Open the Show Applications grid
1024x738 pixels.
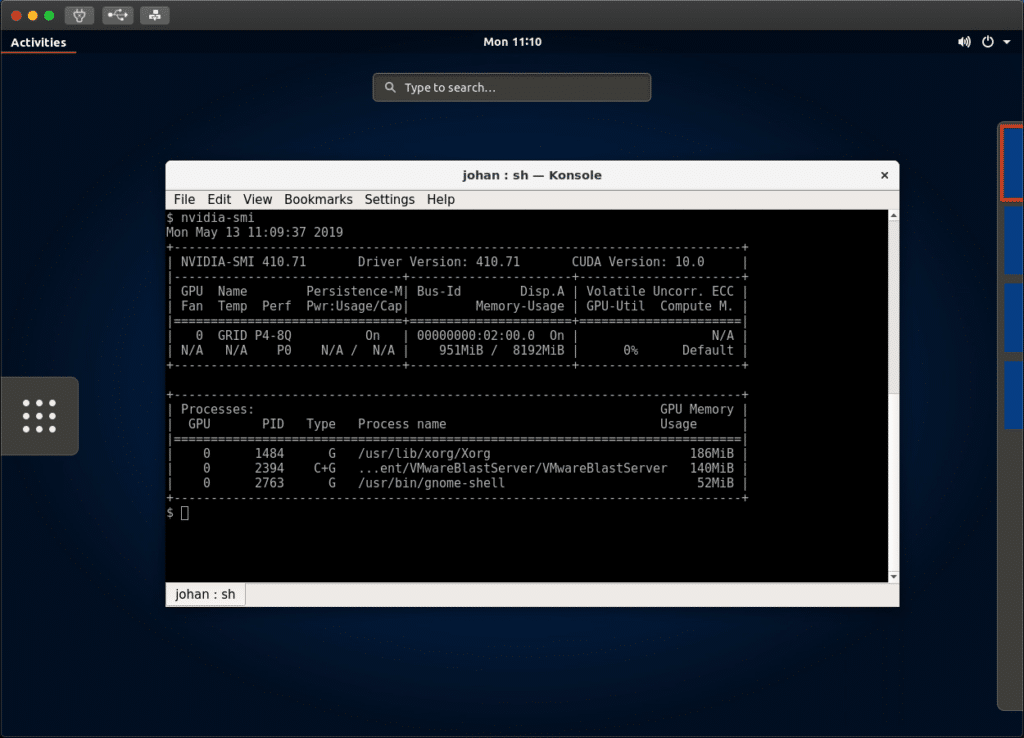click(x=39, y=416)
